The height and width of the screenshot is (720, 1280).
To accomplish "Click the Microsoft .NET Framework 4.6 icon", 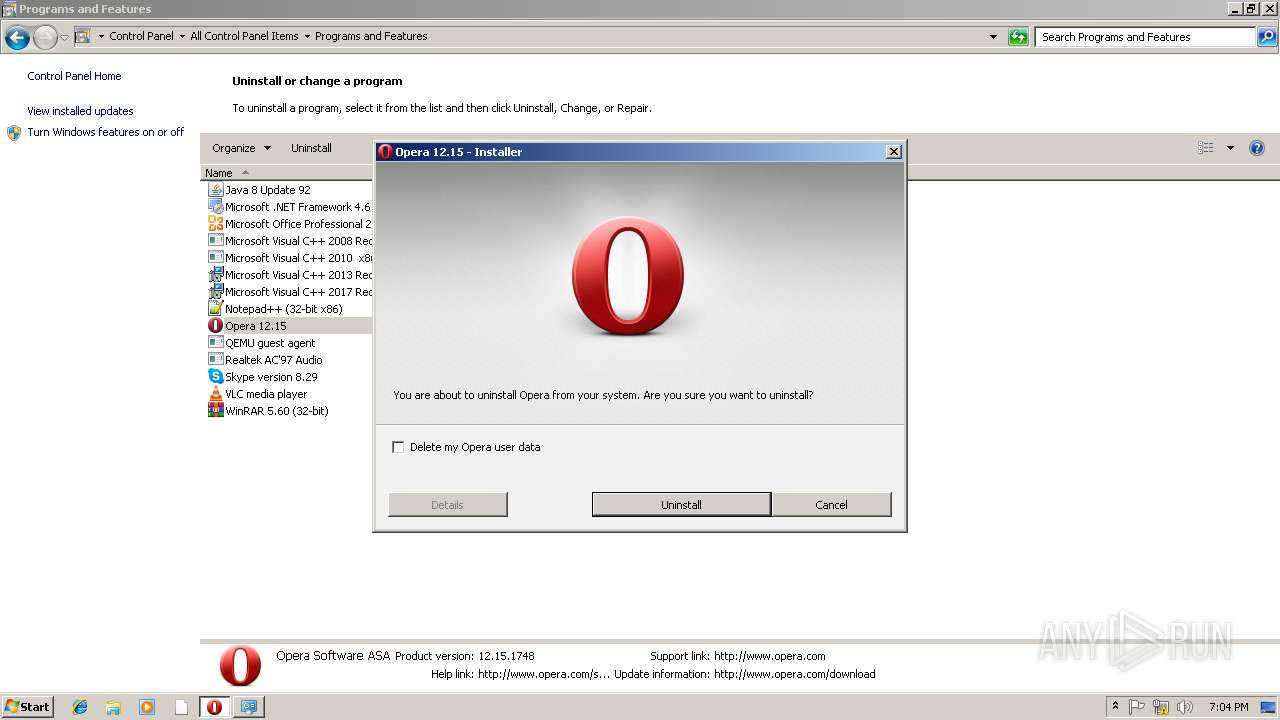I will click(x=215, y=207).
